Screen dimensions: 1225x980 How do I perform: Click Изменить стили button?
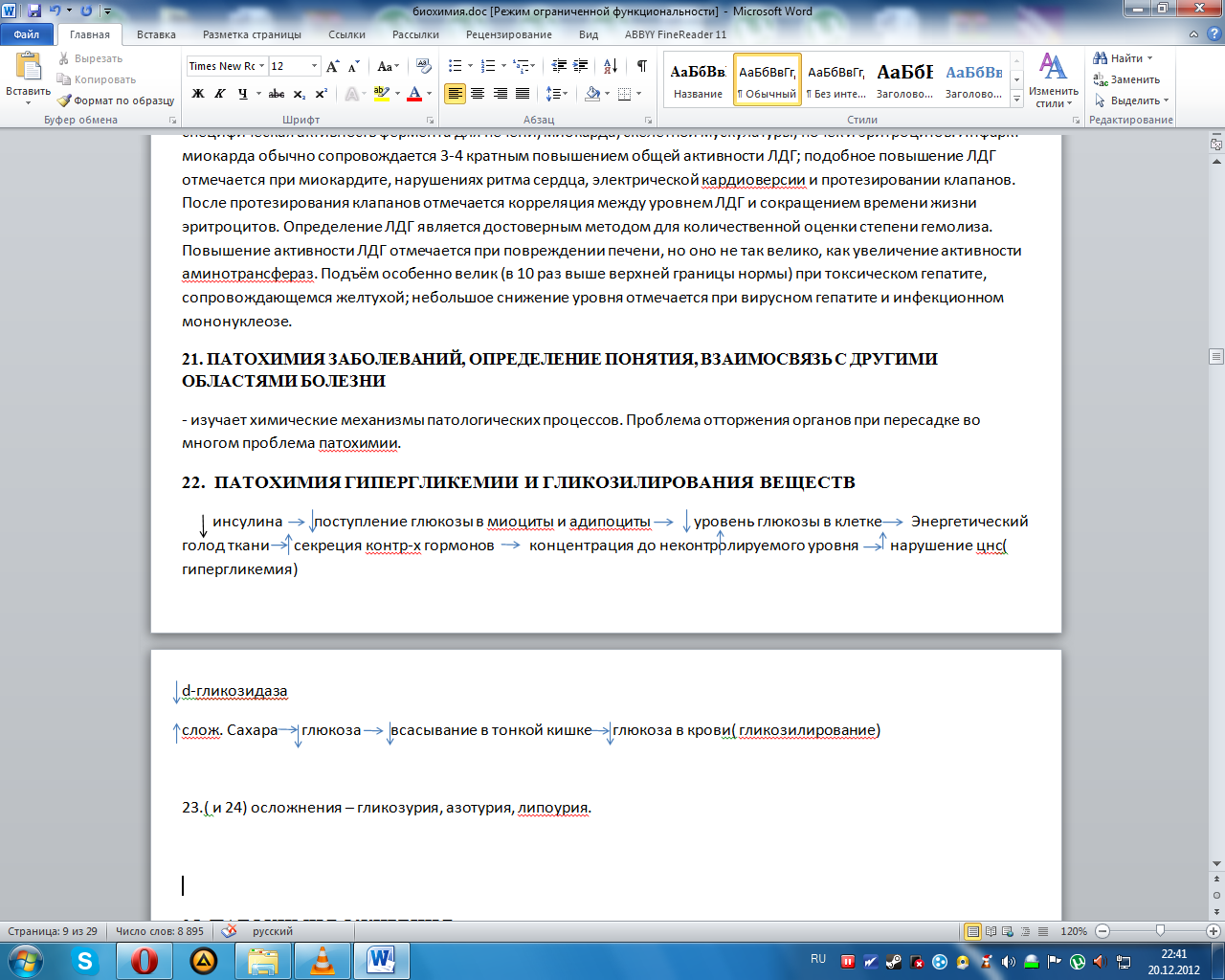(1054, 79)
